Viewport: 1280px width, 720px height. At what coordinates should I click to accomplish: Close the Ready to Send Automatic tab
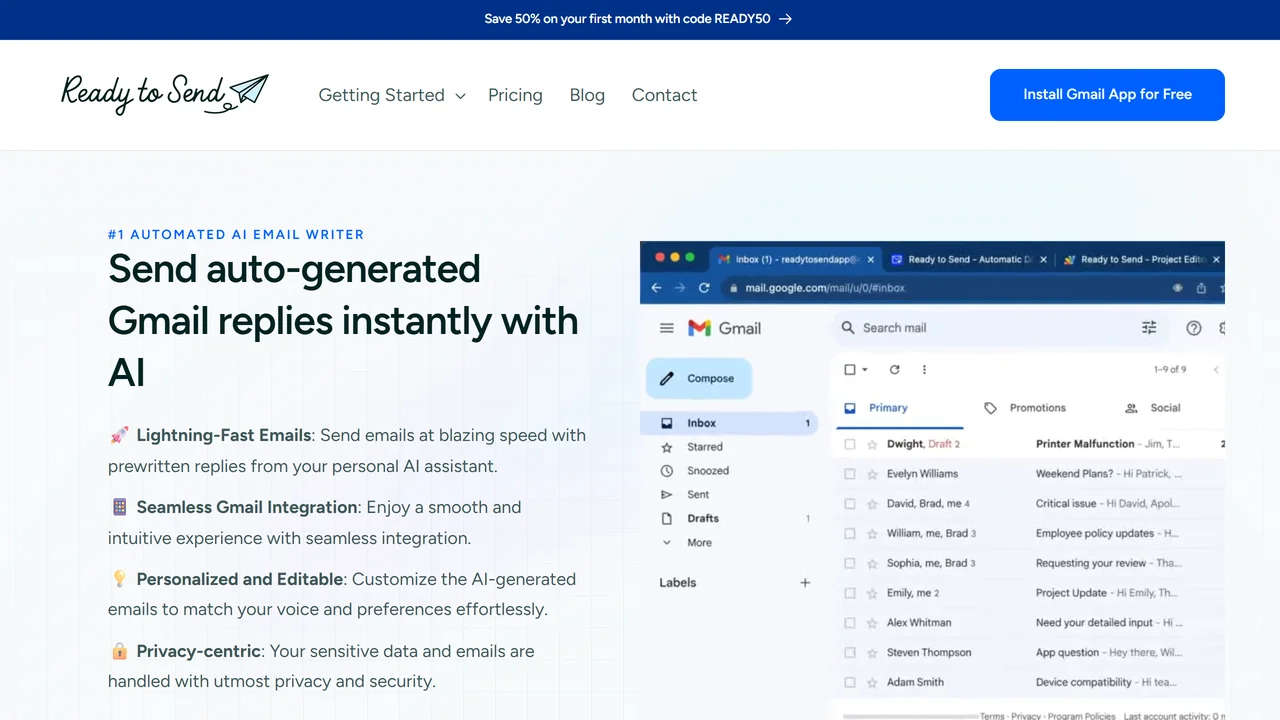point(1043,260)
